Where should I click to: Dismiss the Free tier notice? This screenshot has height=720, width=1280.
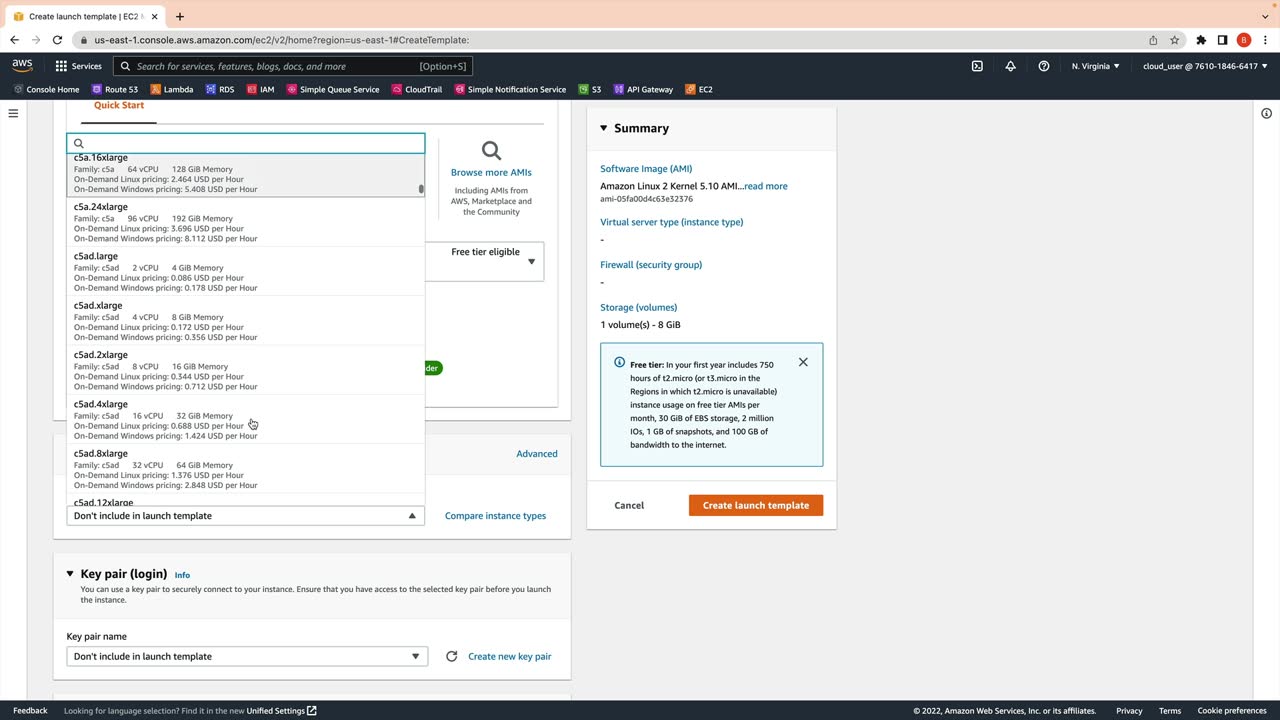point(803,362)
